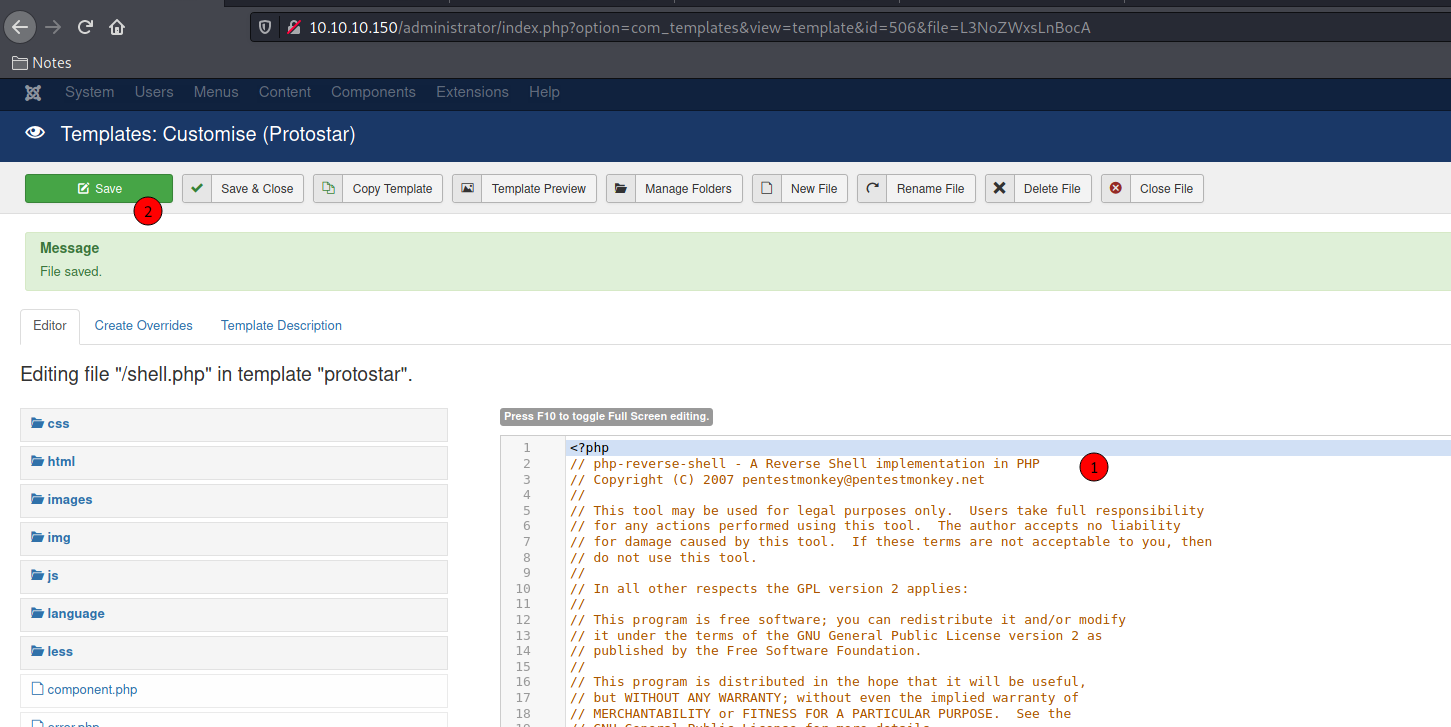Click the shield tracking protection icon
Image resolution: width=1451 pixels, height=727 pixels.
(265, 27)
